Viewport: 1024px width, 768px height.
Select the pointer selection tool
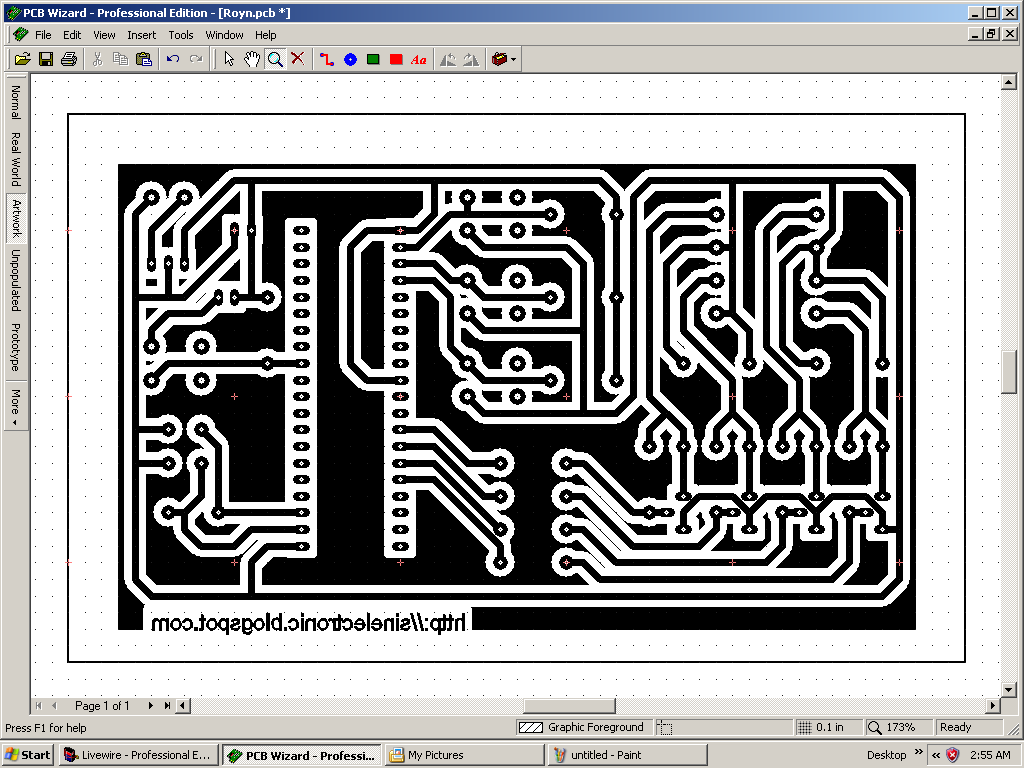(229, 59)
